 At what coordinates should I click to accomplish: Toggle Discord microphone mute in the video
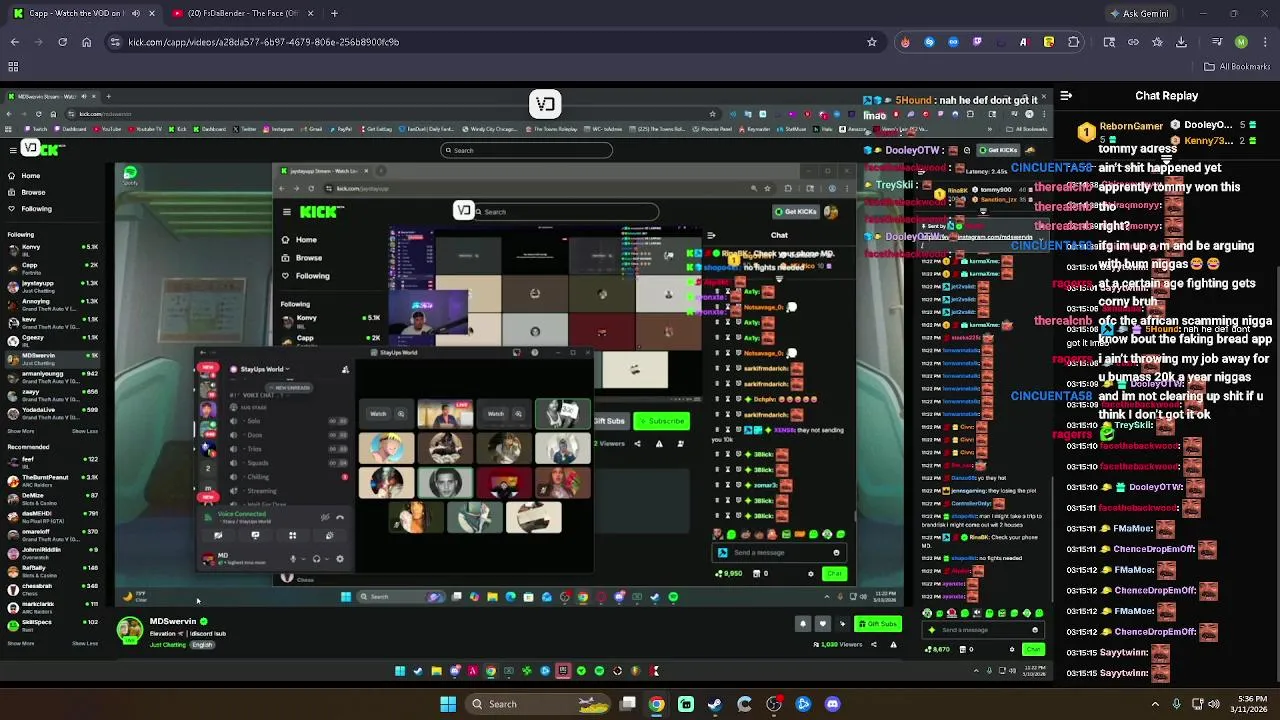(x=293, y=559)
